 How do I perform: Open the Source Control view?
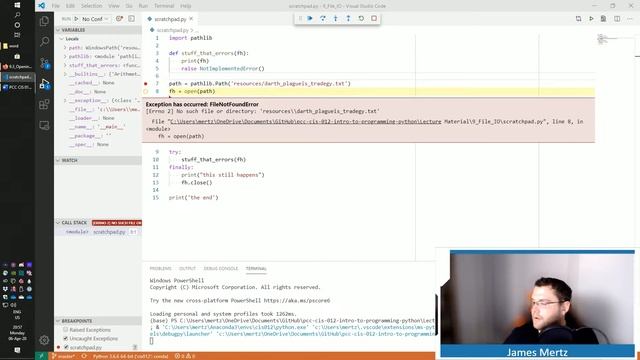tap(44, 63)
